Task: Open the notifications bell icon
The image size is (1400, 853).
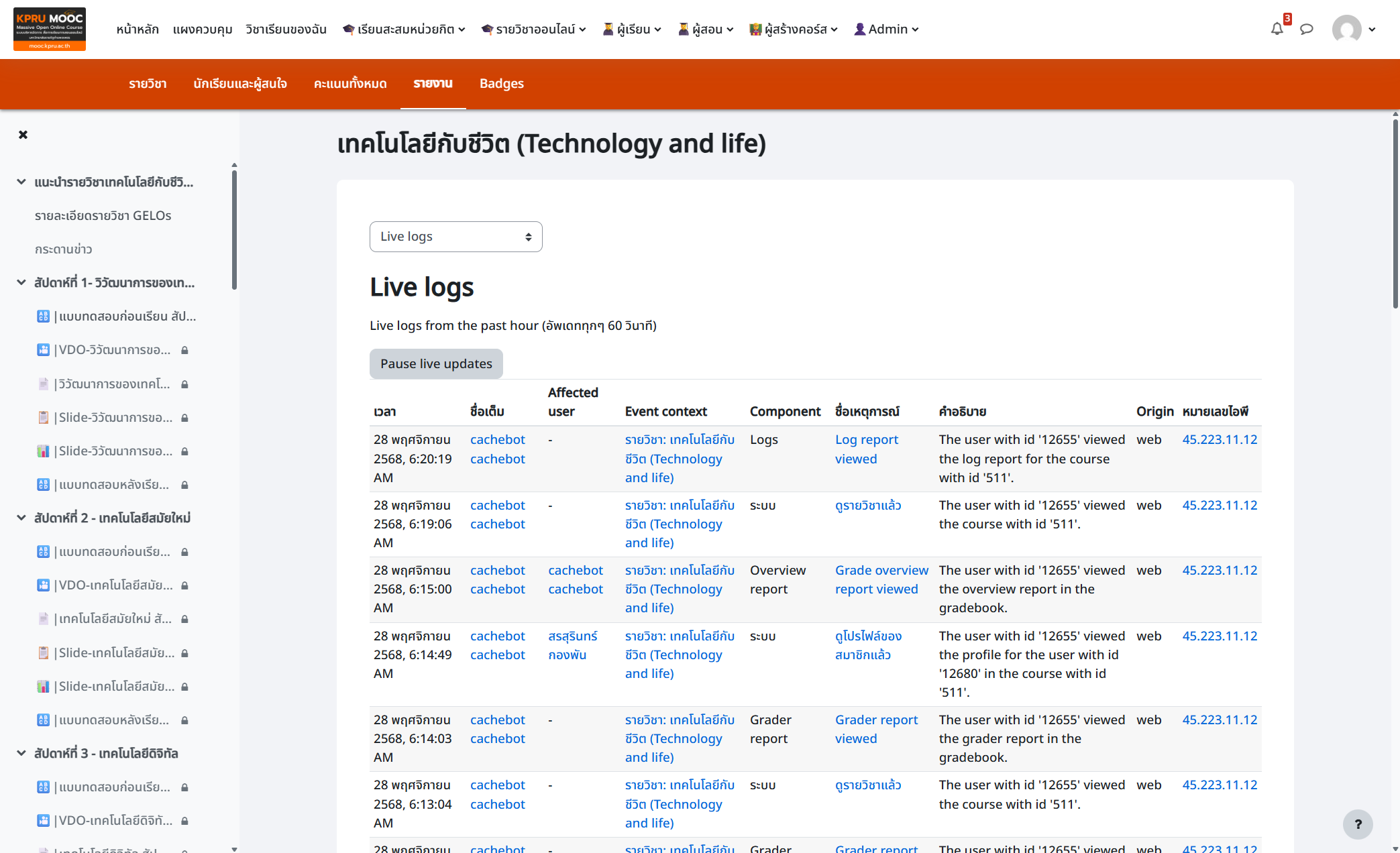Action: [1277, 29]
